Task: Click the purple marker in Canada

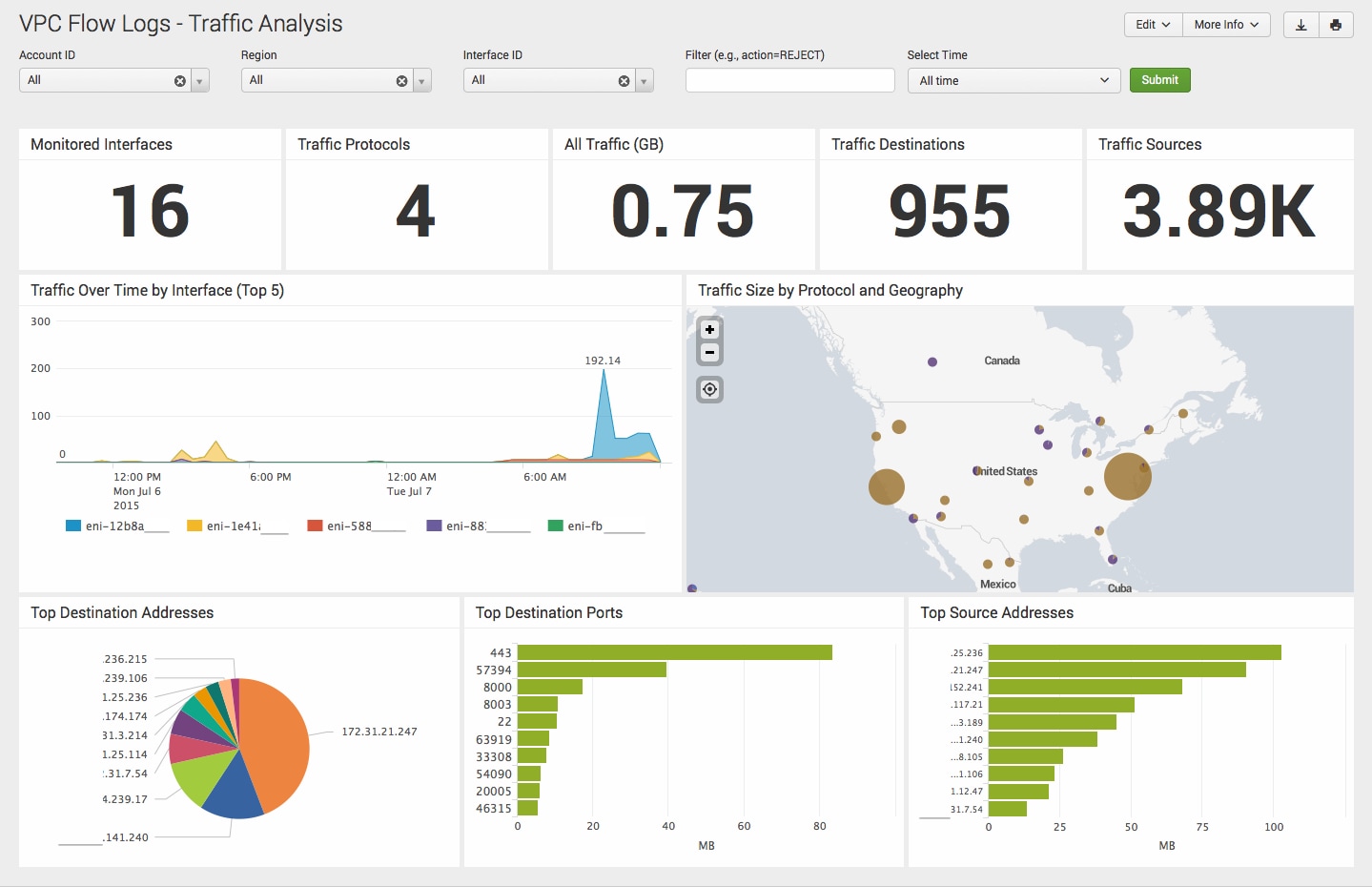Action: (x=932, y=362)
